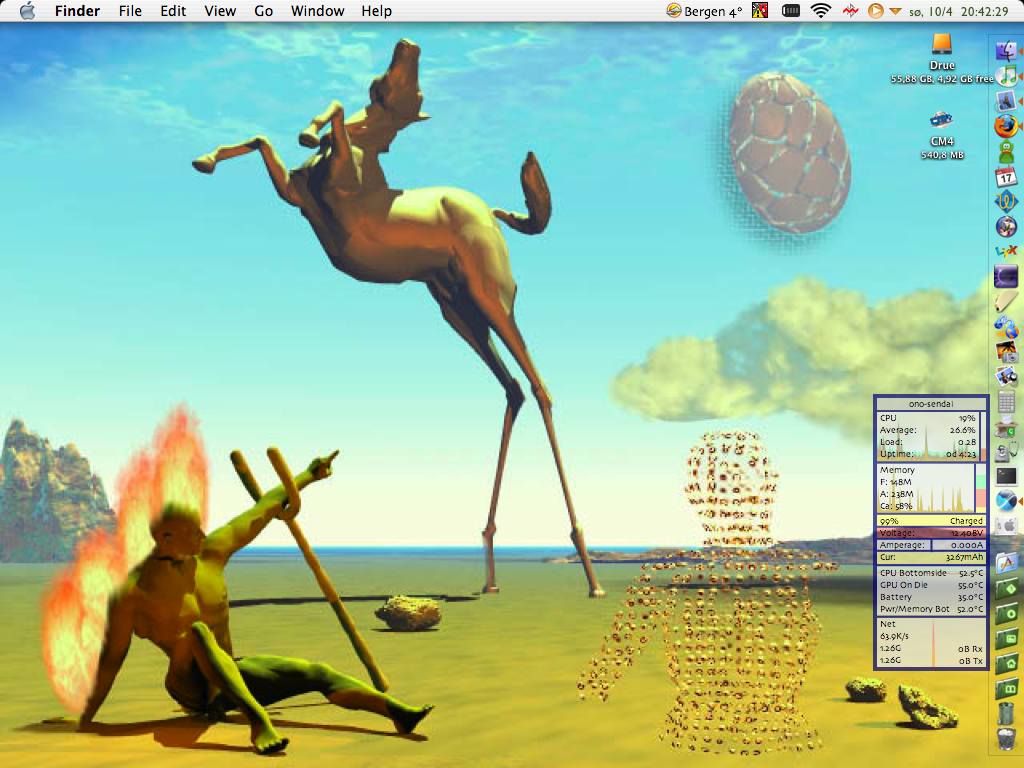Click the battery status menu icon
The image size is (1024, 768).
click(x=791, y=10)
